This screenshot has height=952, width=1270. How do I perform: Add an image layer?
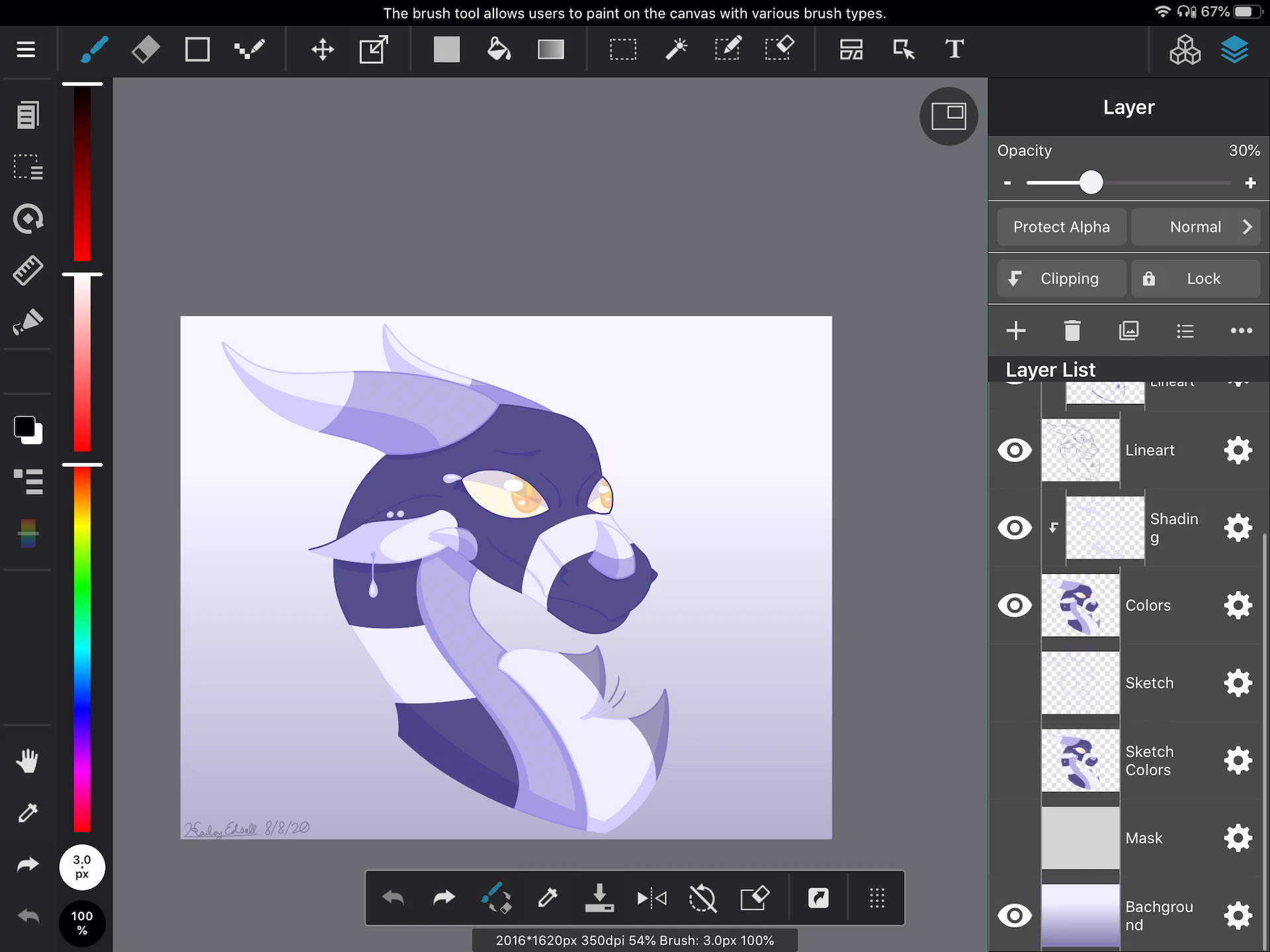click(1128, 331)
